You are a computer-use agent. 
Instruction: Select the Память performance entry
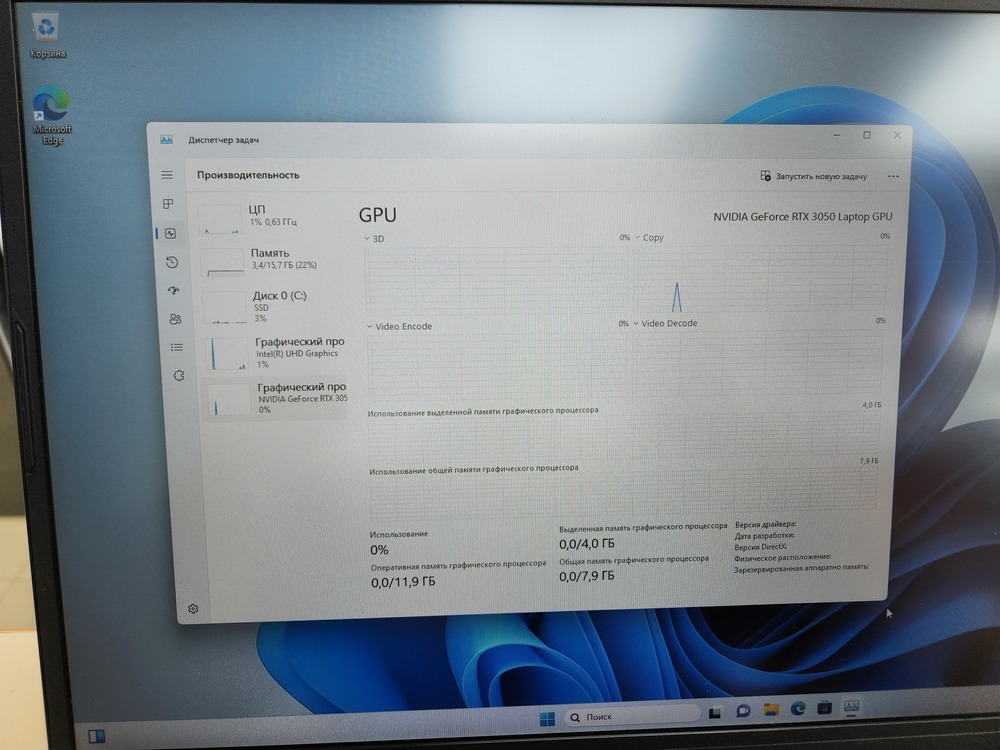(275, 260)
